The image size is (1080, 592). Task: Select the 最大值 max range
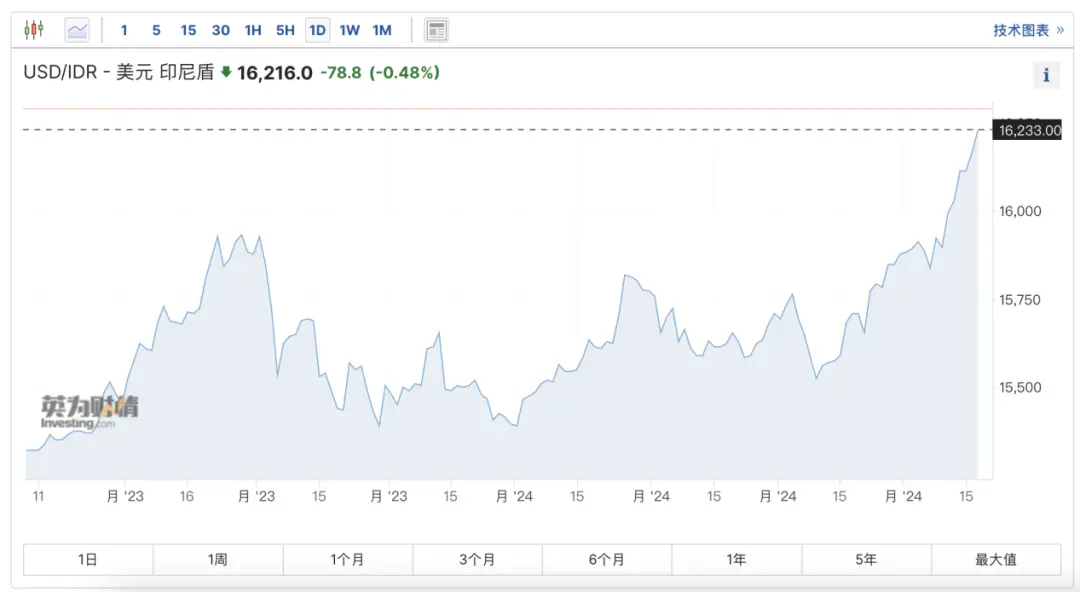(996, 560)
